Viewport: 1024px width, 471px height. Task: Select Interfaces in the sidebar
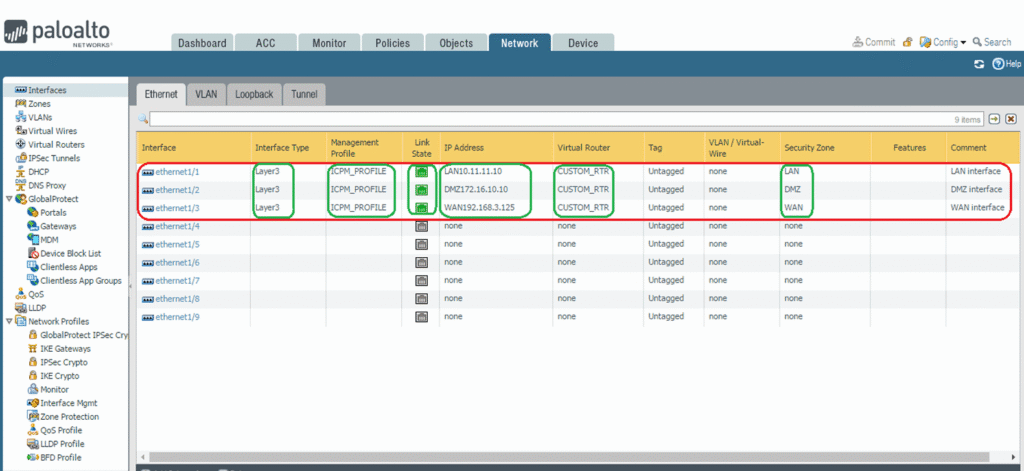click(47, 90)
